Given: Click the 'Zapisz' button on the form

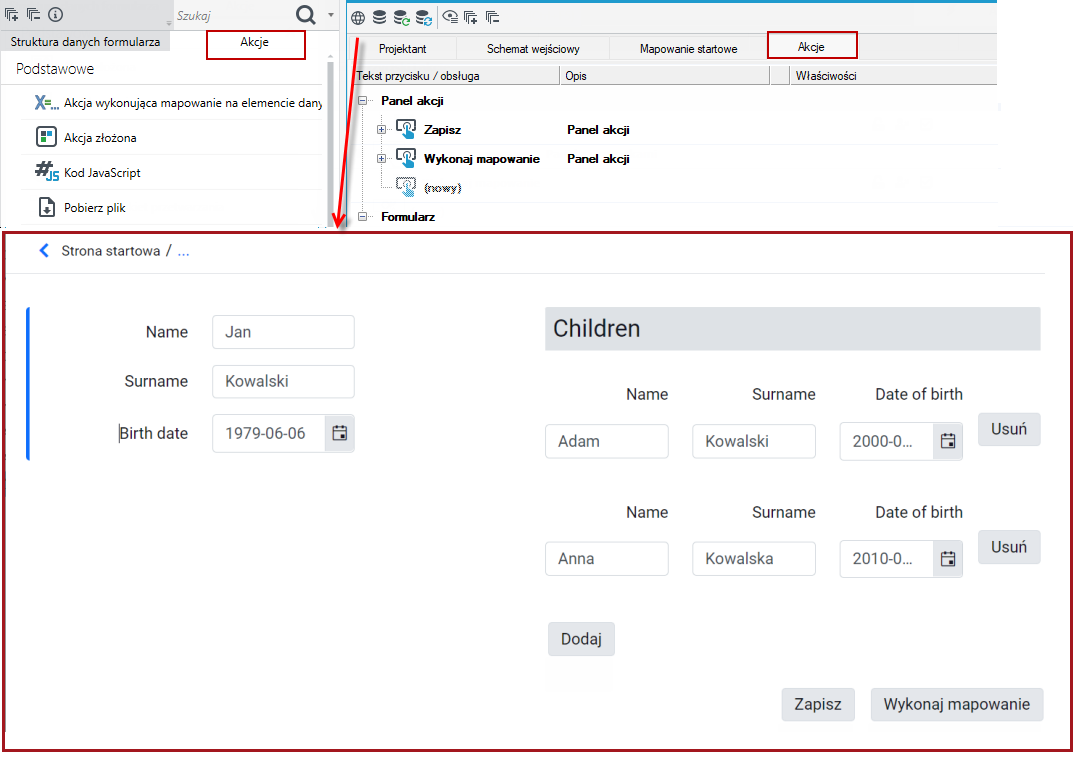Looking at the screenshot, I should point(818,705).
